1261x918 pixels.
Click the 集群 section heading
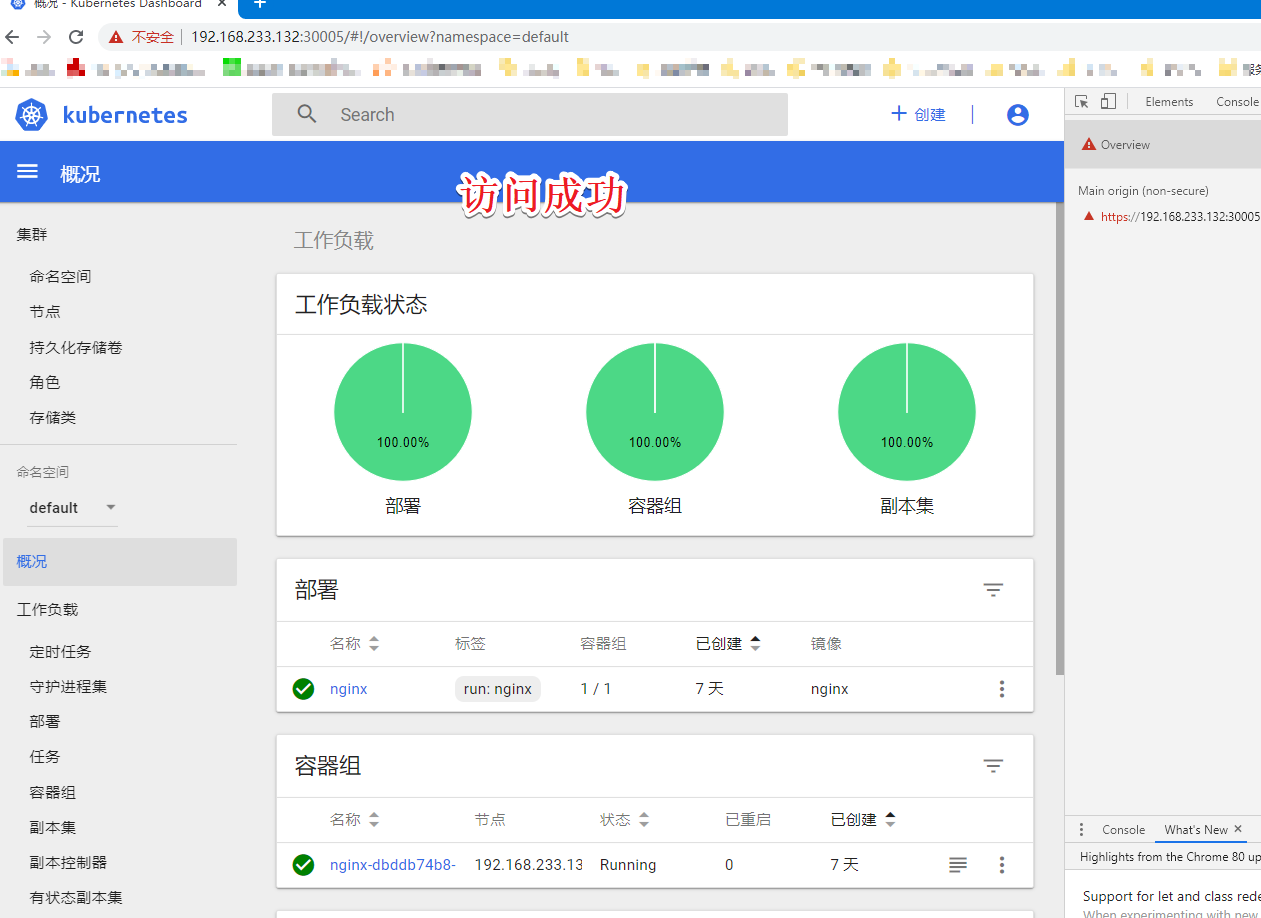(x=32, y=235)
